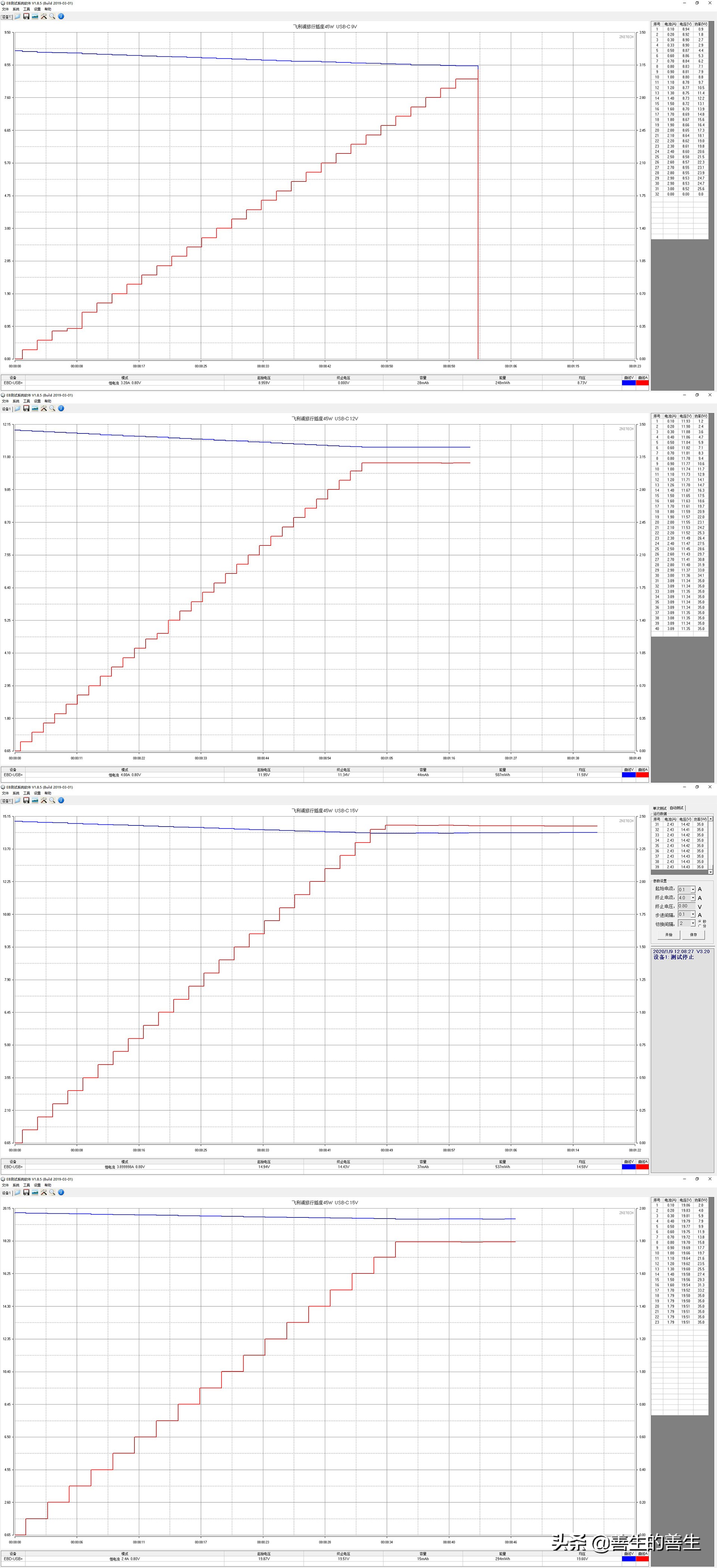
Task: Click the save disk icon in the bottommost window toolbar
Action: point(26,1192)
